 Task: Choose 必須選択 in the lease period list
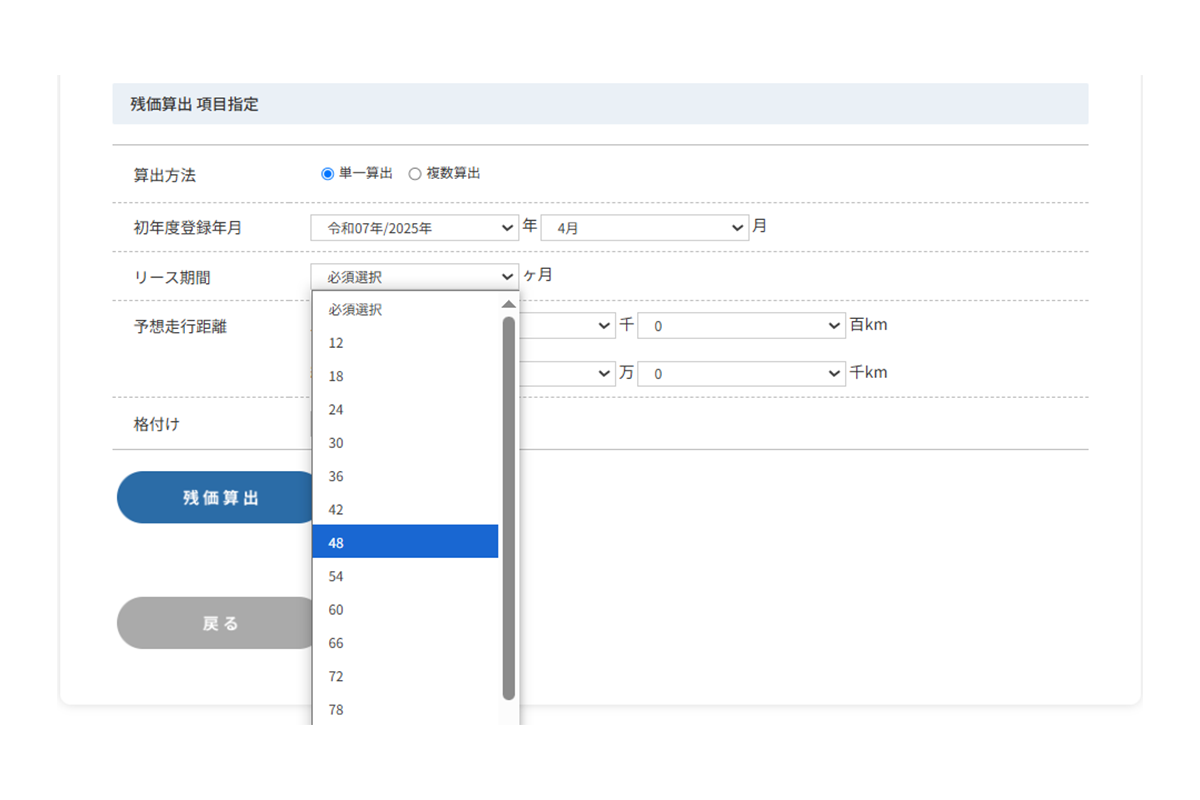point(405,310)
